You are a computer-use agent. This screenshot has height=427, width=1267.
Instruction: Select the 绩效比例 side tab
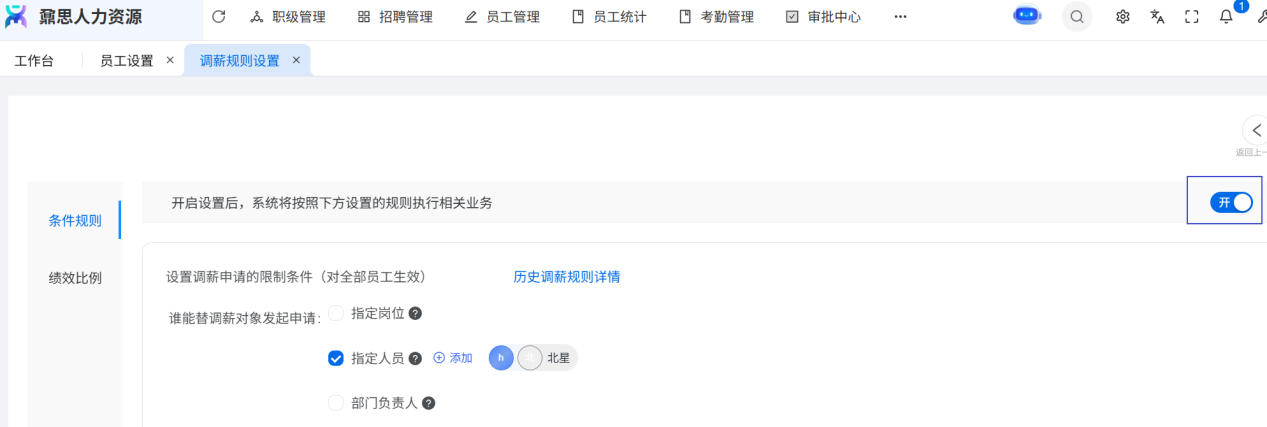click(x=75, y=278)
